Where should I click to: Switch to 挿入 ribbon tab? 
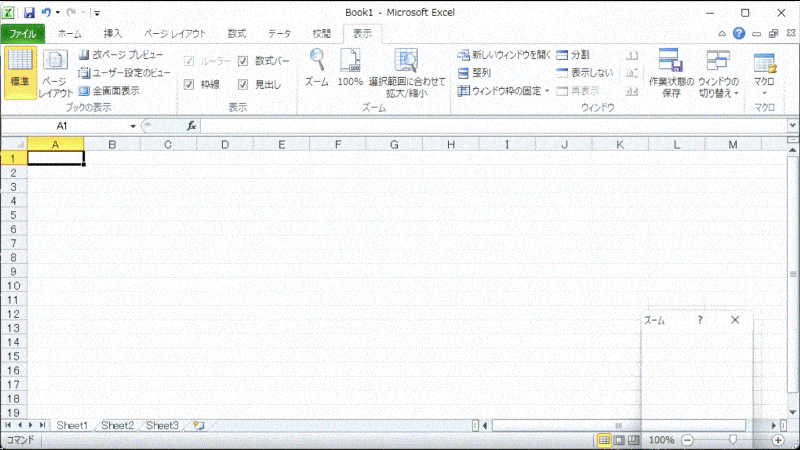(113, 34)
